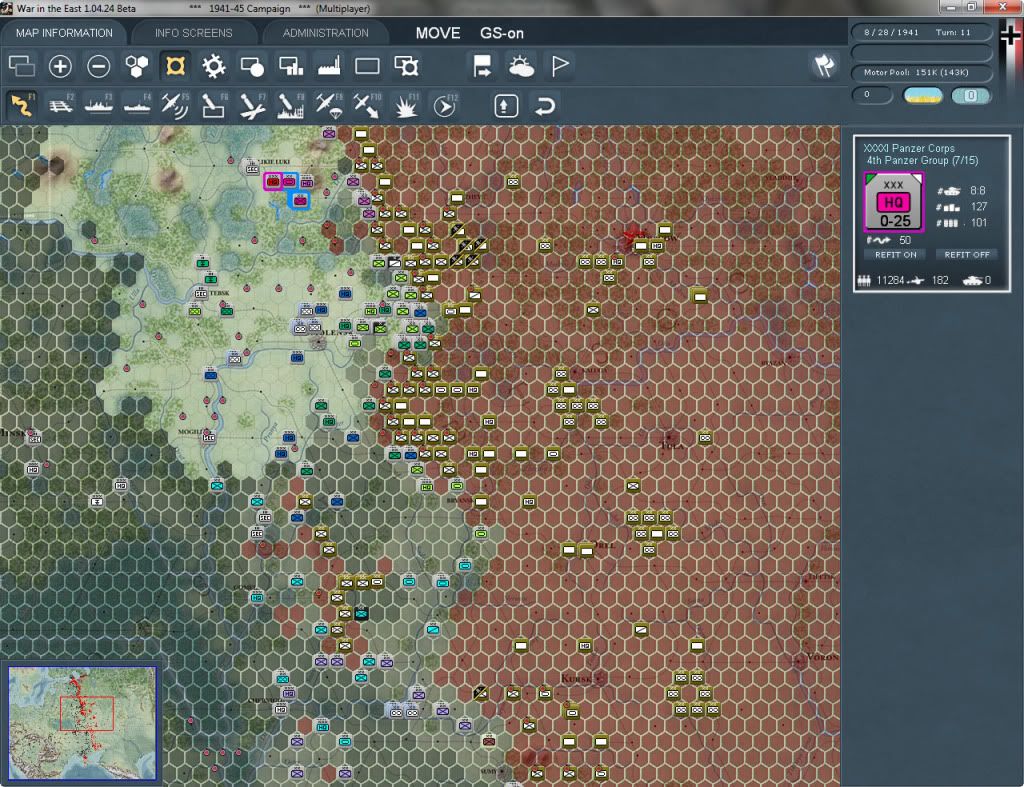Click the dark oval field showing 0
This screenshot has height=787, width=1024.
tap(872, 95)
